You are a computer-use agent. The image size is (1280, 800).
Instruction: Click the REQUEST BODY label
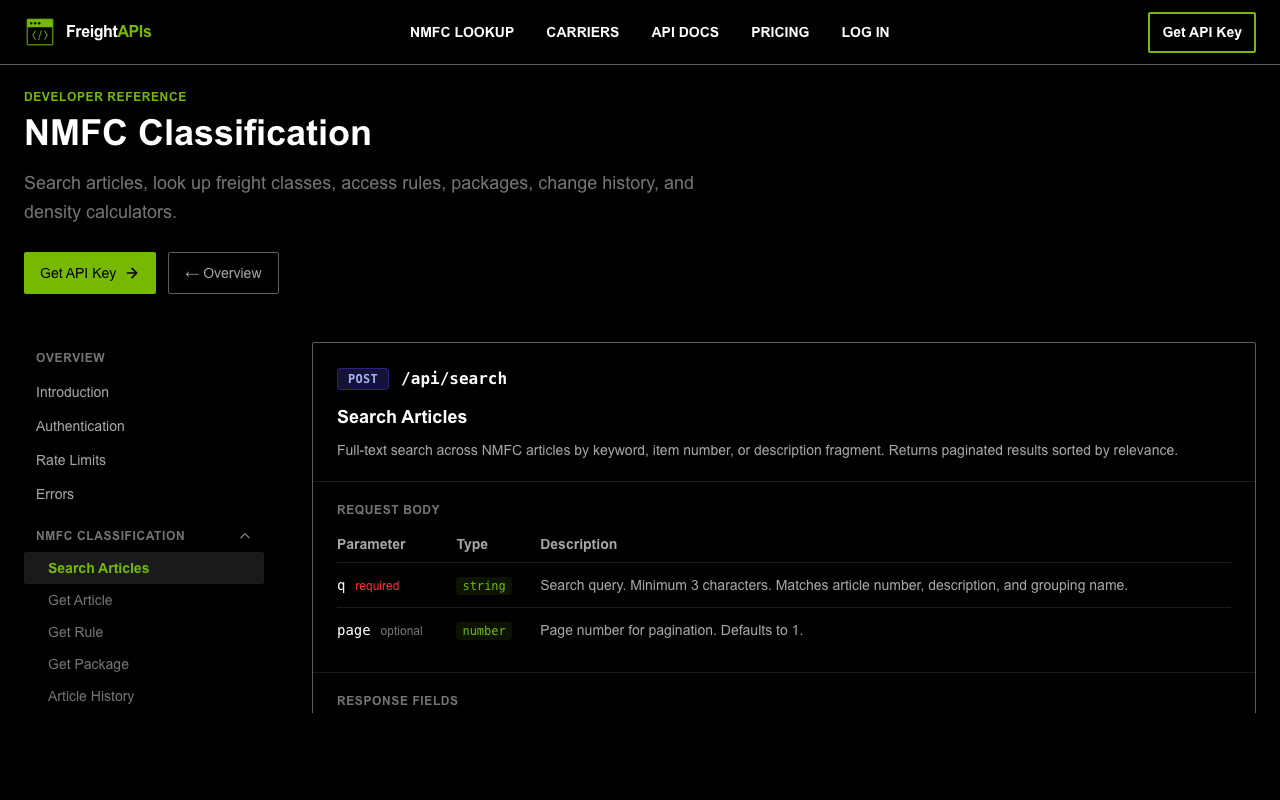(388, 510)
